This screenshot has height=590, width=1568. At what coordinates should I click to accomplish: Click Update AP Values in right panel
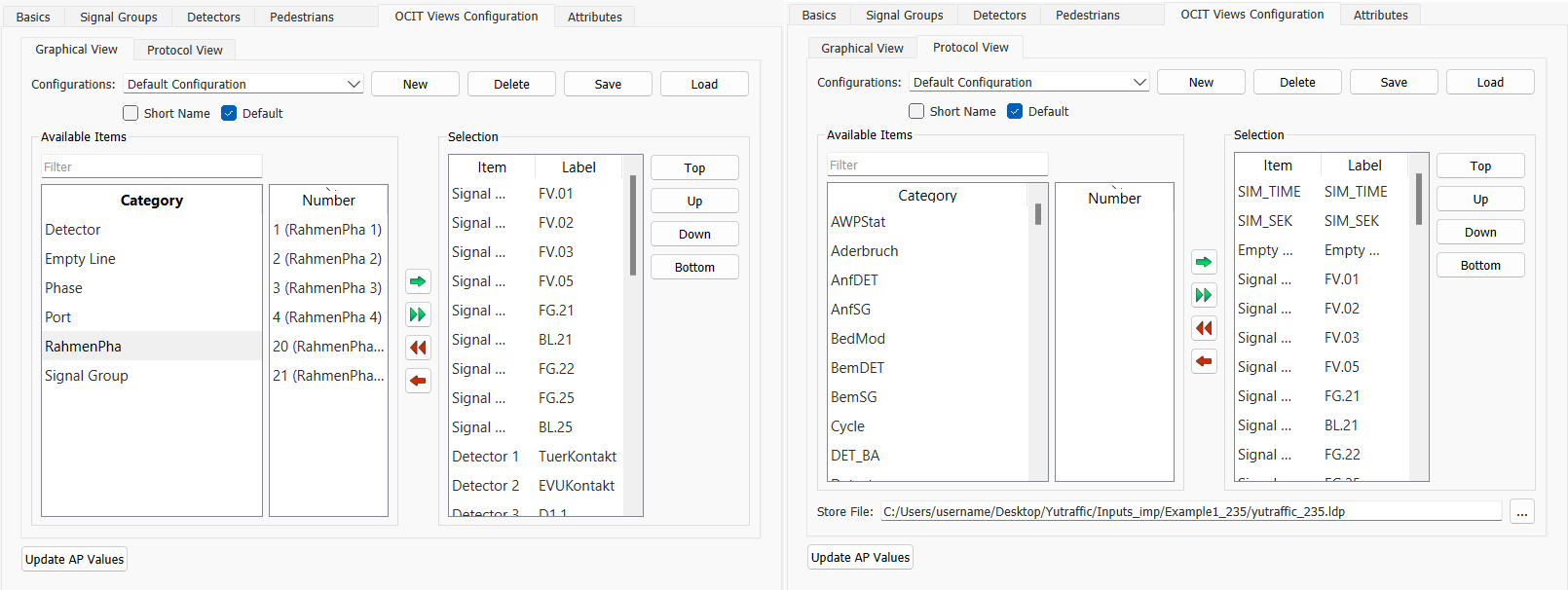click(861, 558)
